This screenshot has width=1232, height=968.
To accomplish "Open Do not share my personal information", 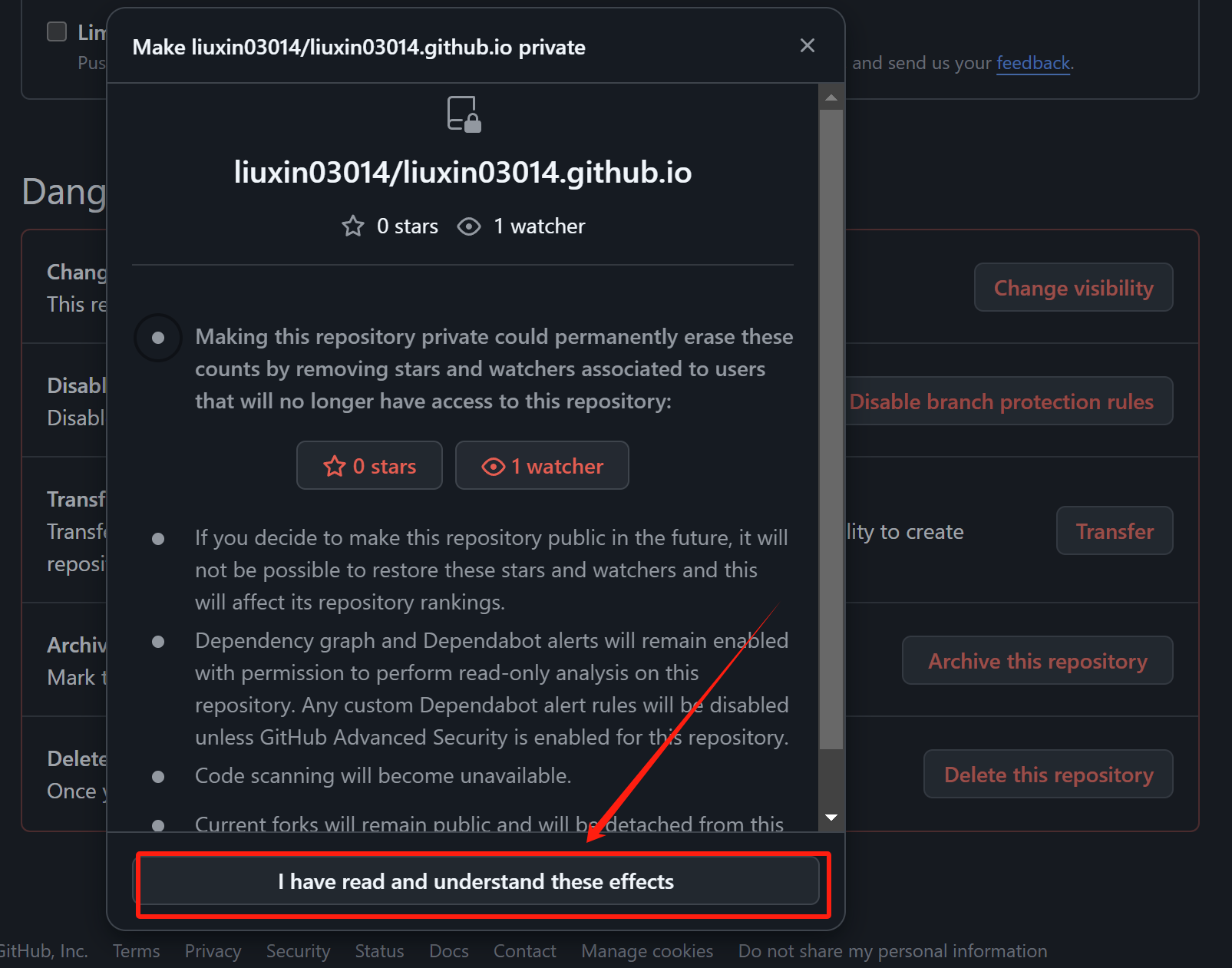I will (893, 951).
